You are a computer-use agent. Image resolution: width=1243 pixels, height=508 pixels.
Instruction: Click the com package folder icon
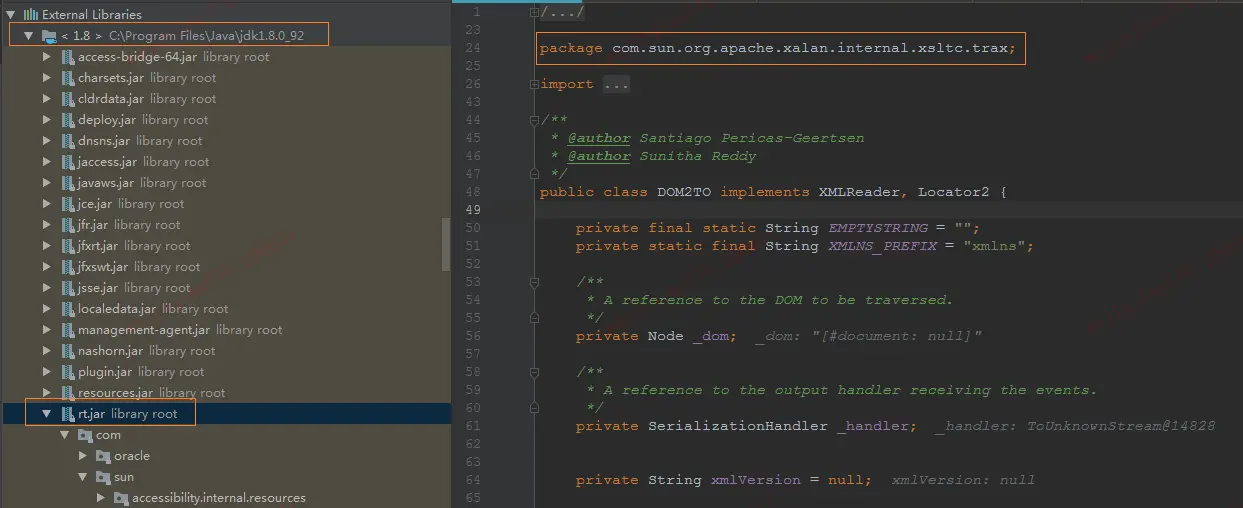86,435
